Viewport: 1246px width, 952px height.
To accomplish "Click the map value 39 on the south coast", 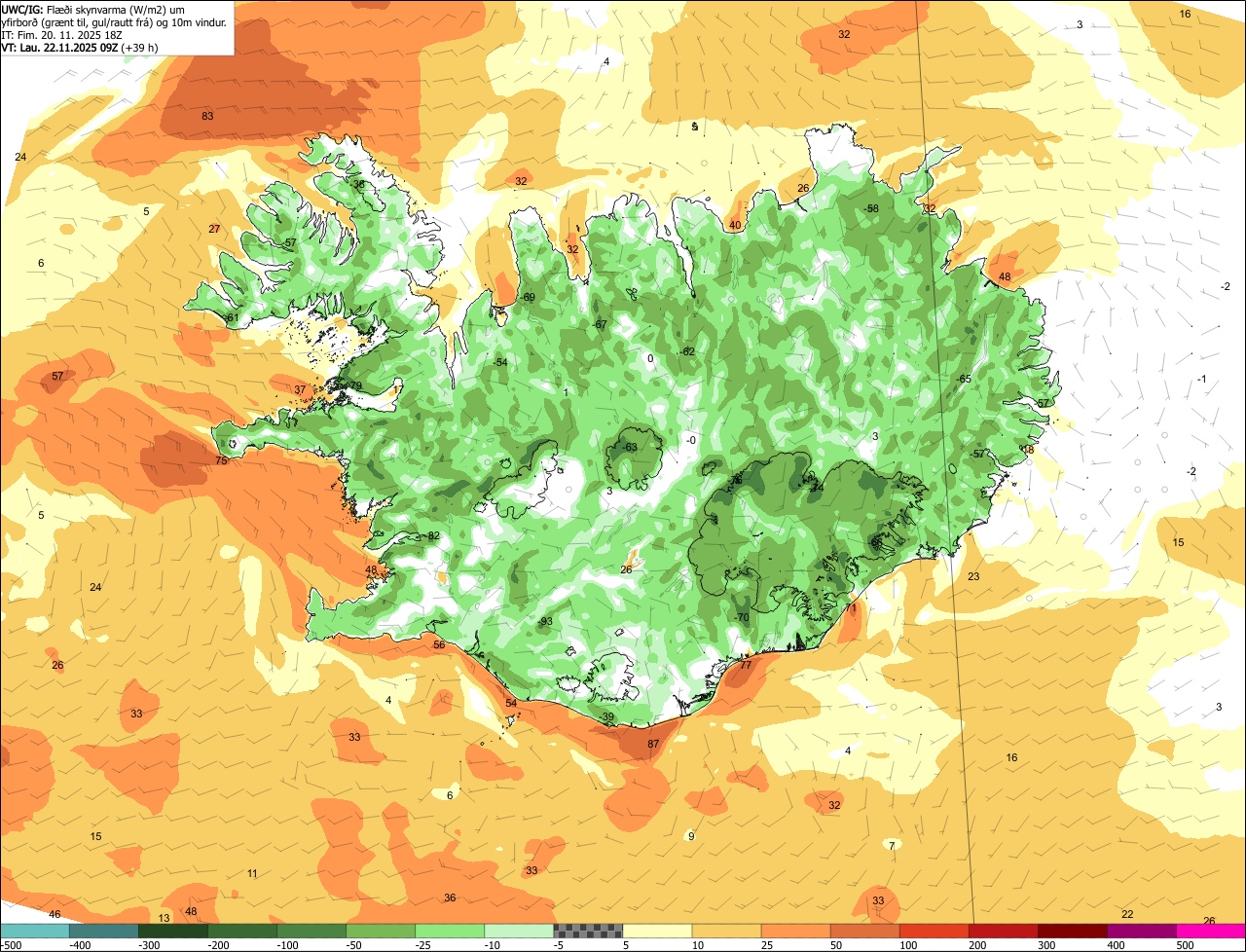I will tap(608, 716).
